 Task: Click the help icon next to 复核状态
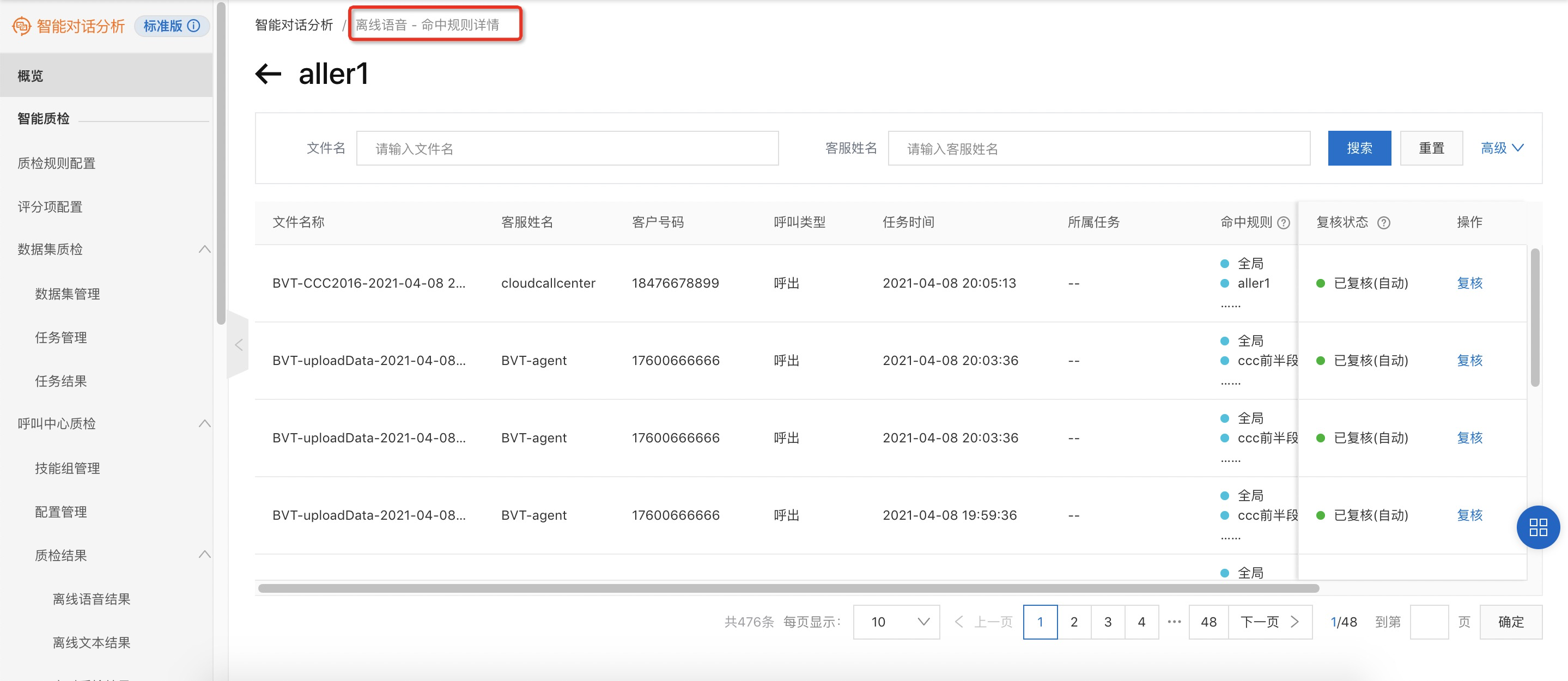(1383, 223)
